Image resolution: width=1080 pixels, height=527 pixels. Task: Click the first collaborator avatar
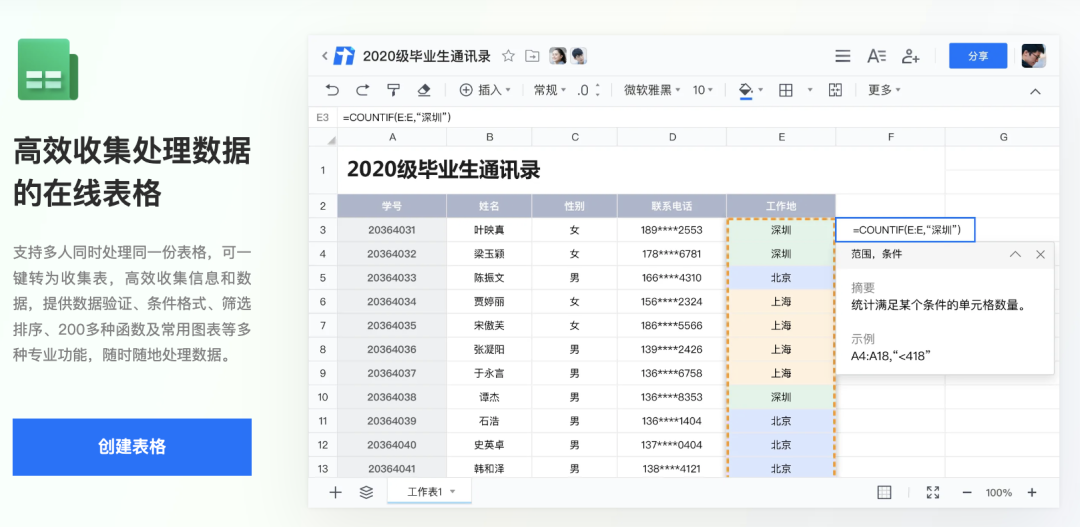point(557,56)
